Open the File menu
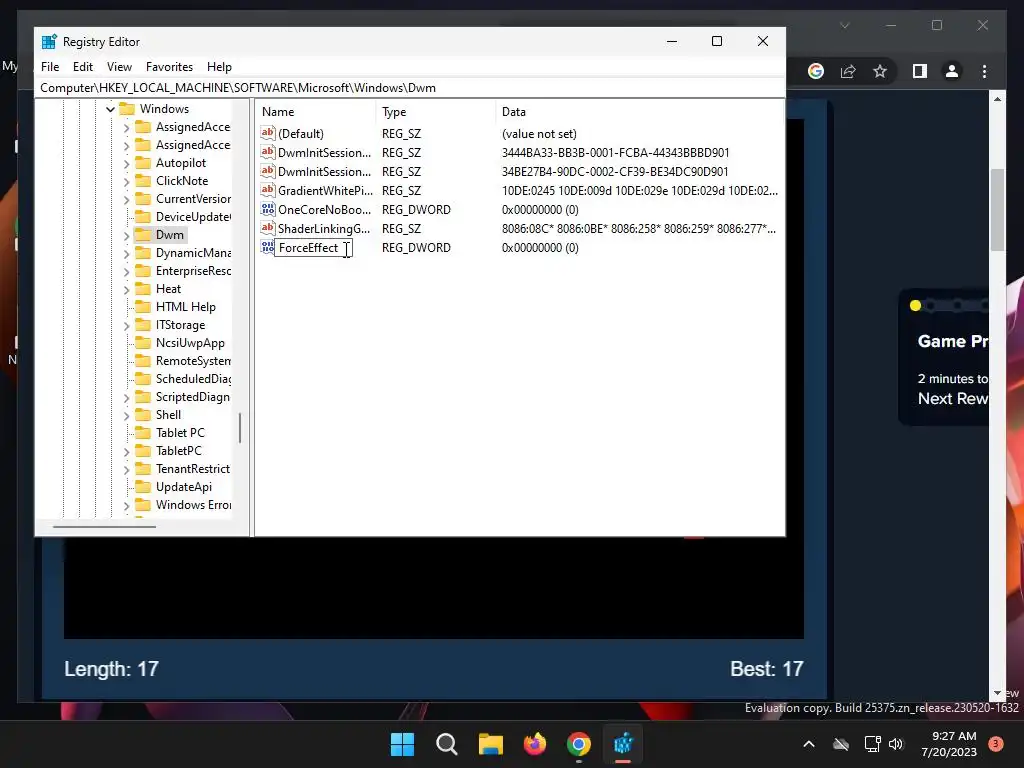This screenshot has width=1024, height=768. (50, 67)
